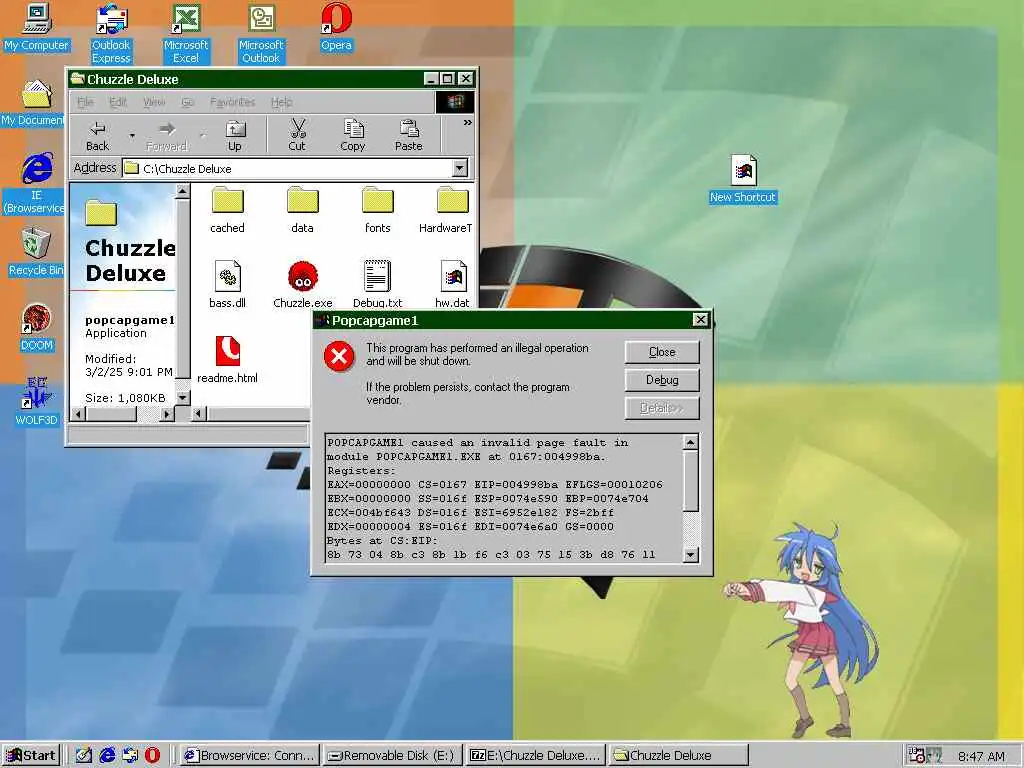Select the fonts folder

377,210
